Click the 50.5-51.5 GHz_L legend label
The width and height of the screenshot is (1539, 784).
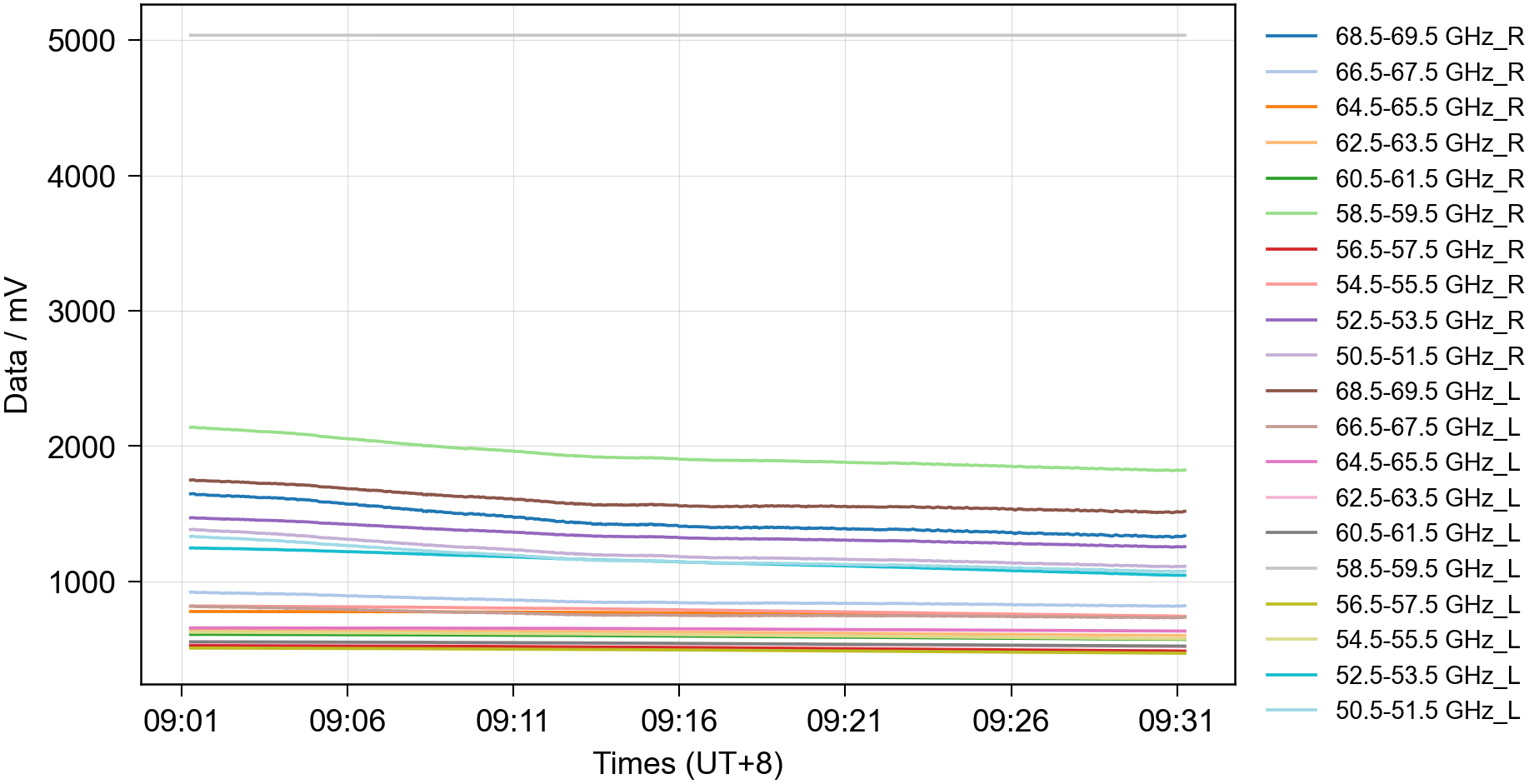tap(1427, 711)
